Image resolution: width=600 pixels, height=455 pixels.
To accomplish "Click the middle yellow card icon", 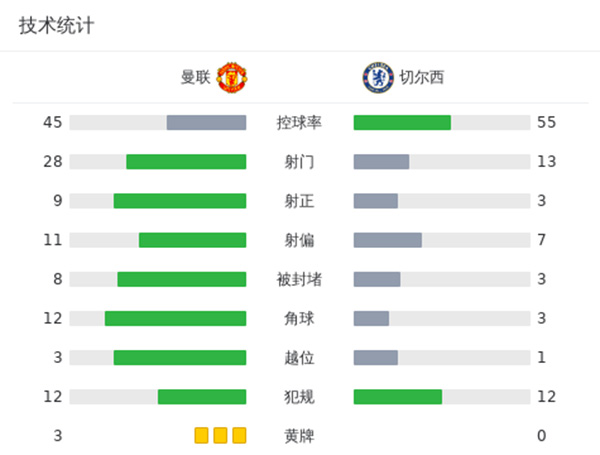I will pos(220,435).
